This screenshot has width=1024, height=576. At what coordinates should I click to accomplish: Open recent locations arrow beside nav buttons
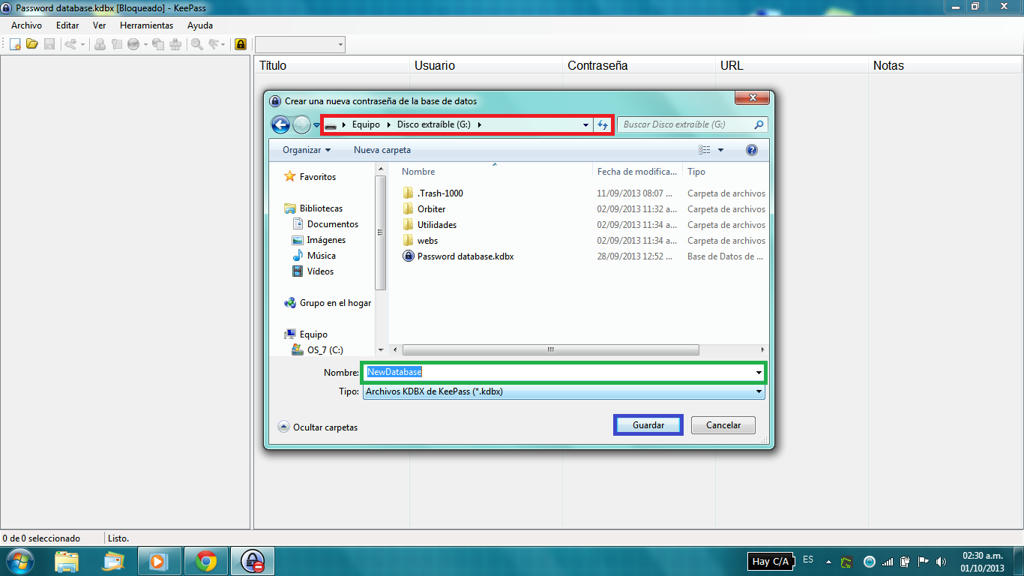click(x=317, y=125)
